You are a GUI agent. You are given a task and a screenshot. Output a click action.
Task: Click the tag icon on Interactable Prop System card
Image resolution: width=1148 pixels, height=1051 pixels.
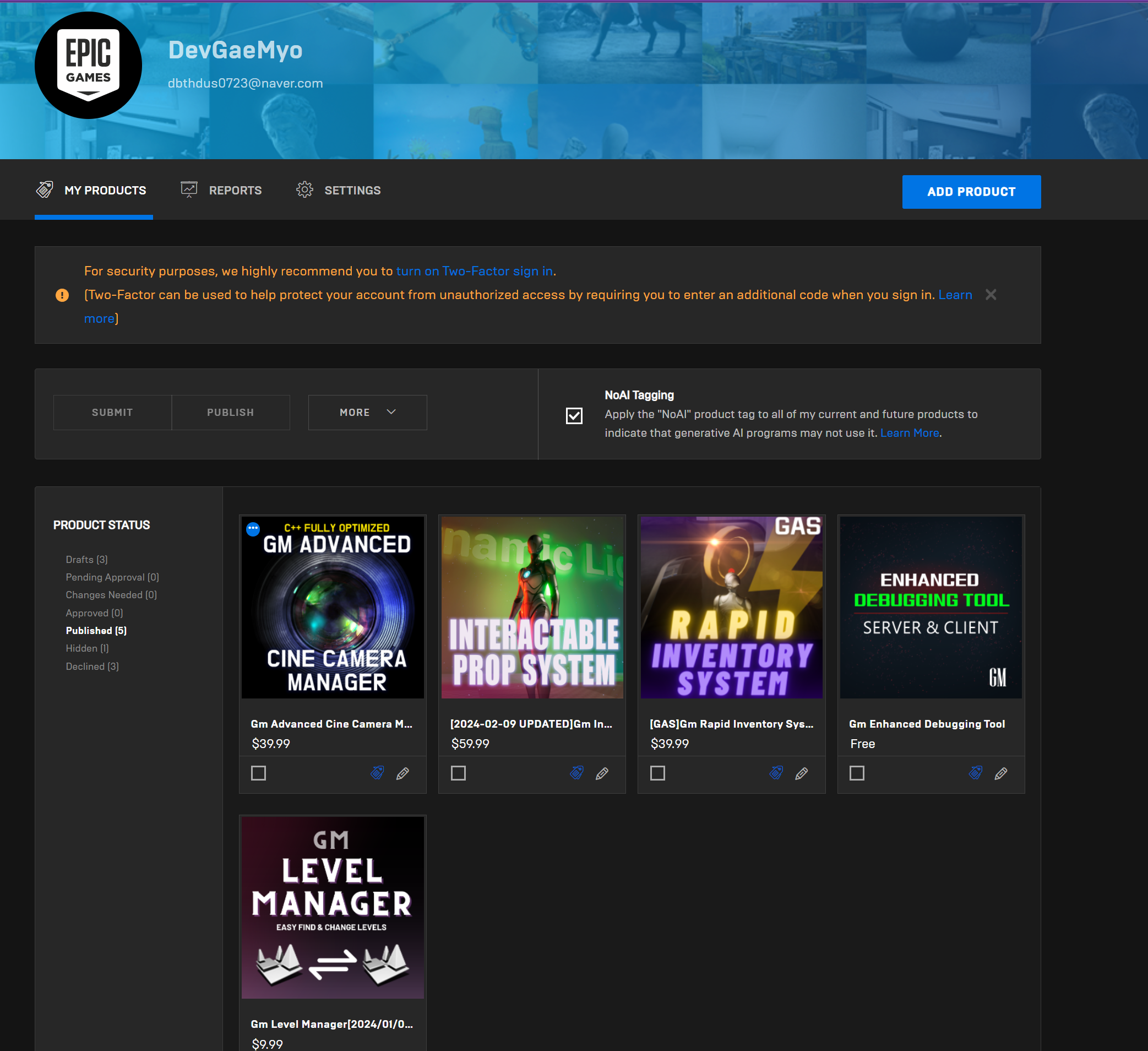576,773
